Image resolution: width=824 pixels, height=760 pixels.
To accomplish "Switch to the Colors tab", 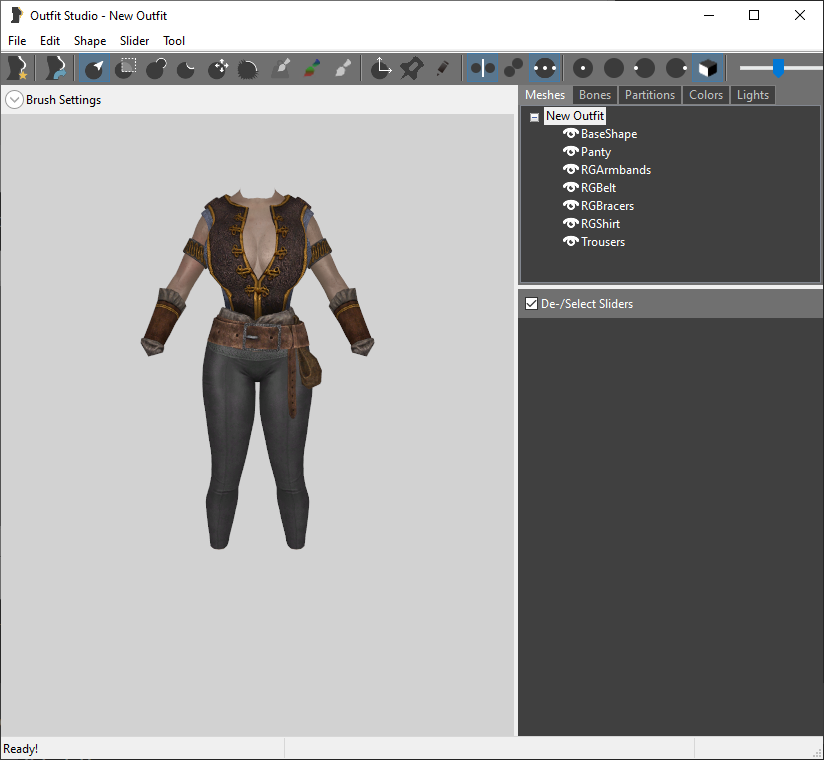I will coord(706,95).
